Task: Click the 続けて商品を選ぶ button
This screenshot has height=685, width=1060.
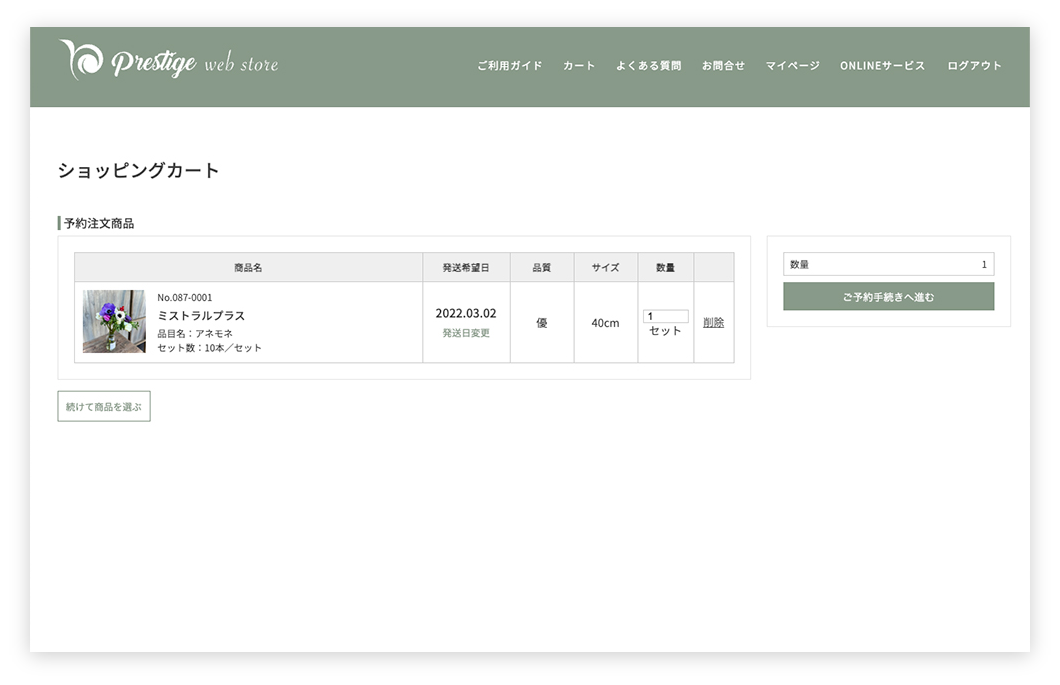Action: (x=104, y=406)
